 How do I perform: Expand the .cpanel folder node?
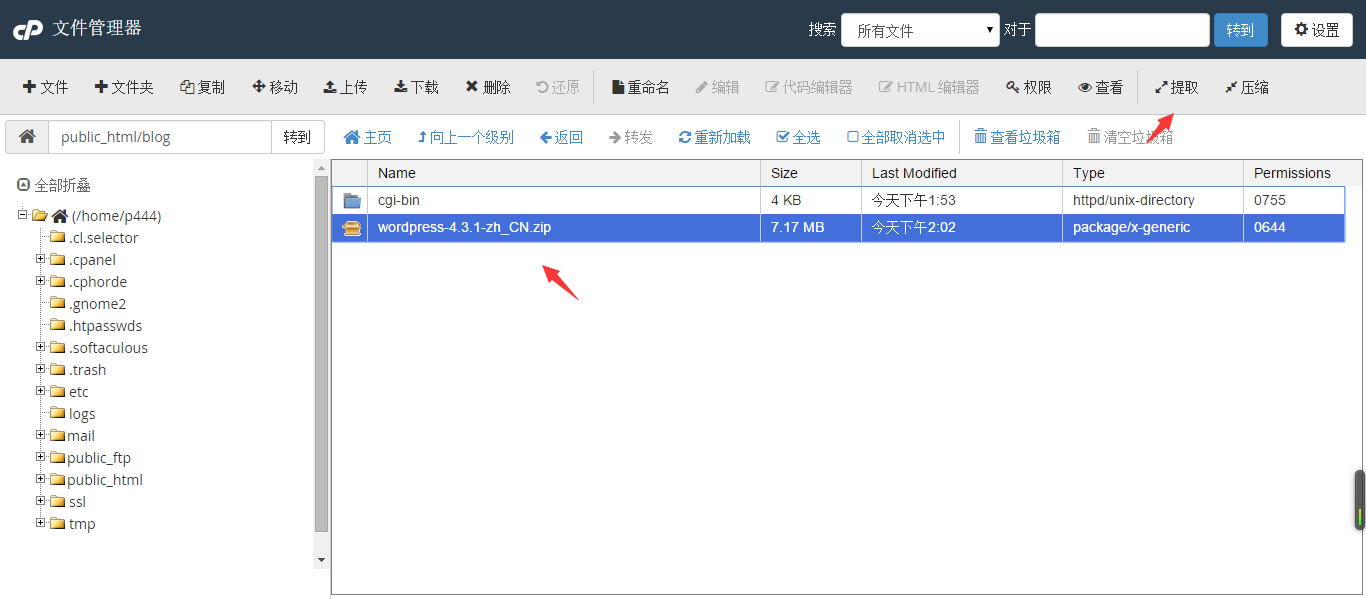(41, 259)
